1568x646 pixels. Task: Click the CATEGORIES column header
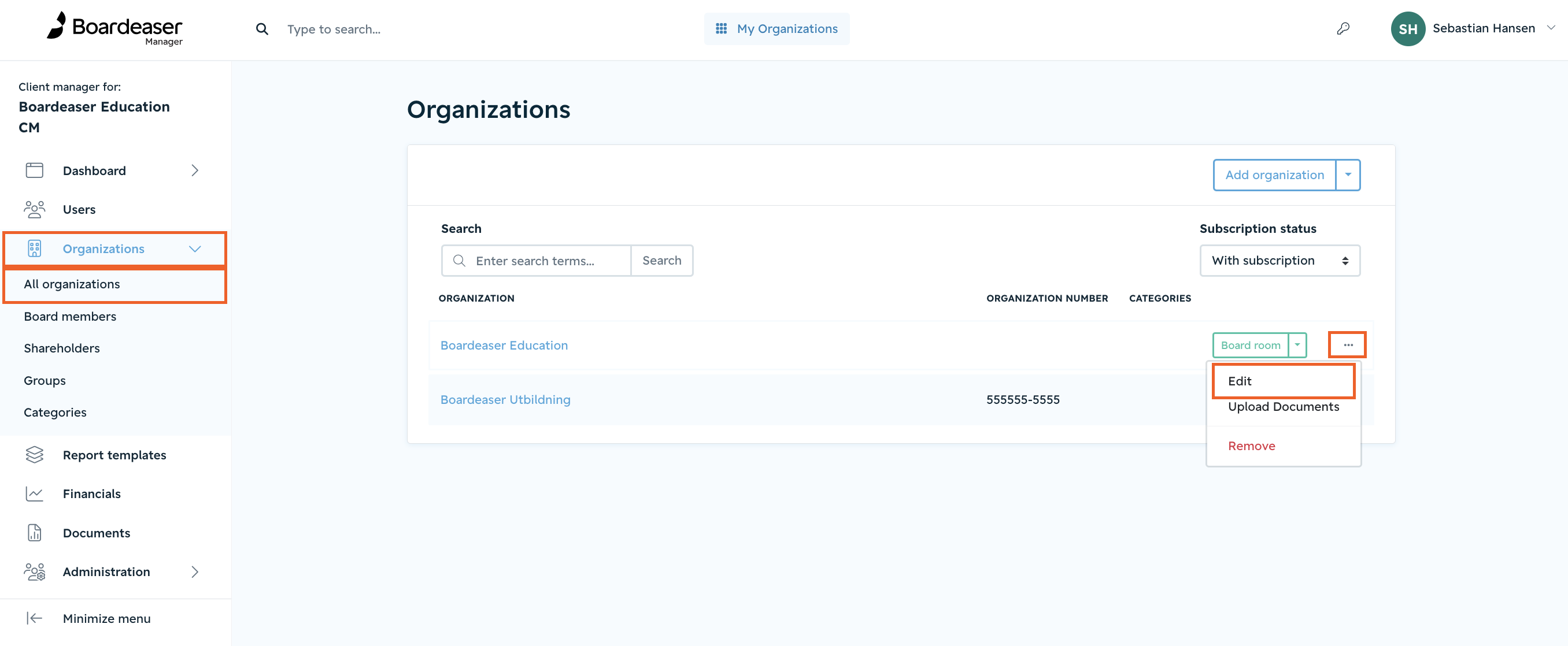[1160, 298]
